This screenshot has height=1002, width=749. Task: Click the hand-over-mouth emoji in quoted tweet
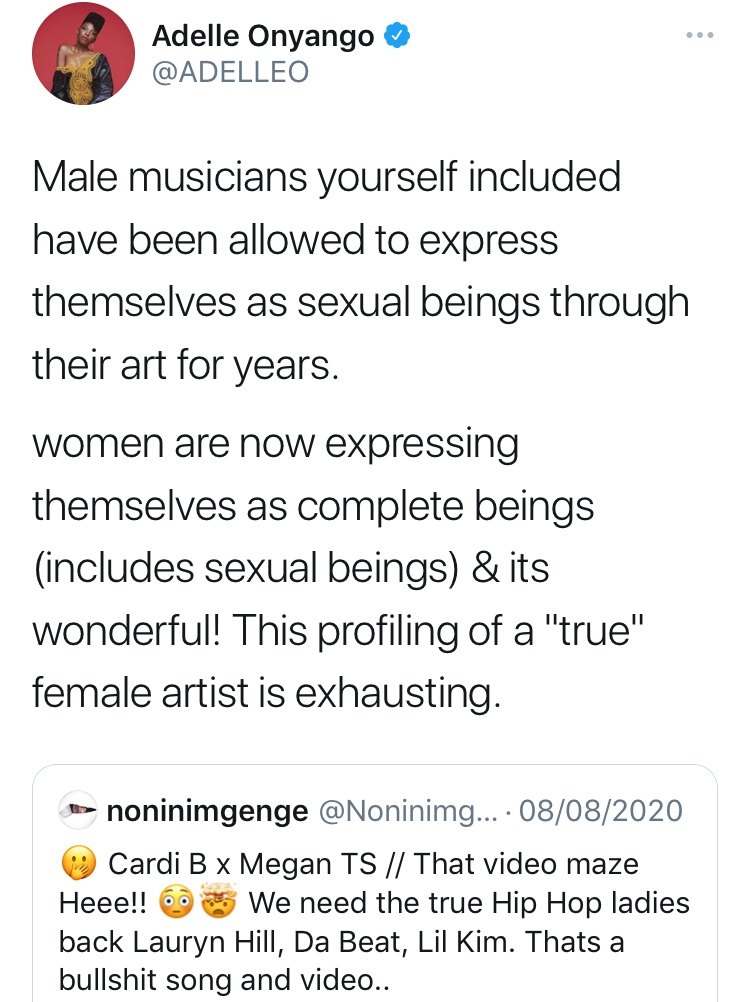pos(78,863)
